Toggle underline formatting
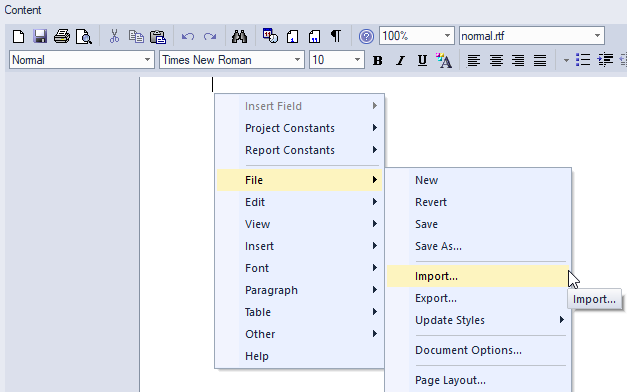Viewport: 627px width, 392px height. pos(422,60)
